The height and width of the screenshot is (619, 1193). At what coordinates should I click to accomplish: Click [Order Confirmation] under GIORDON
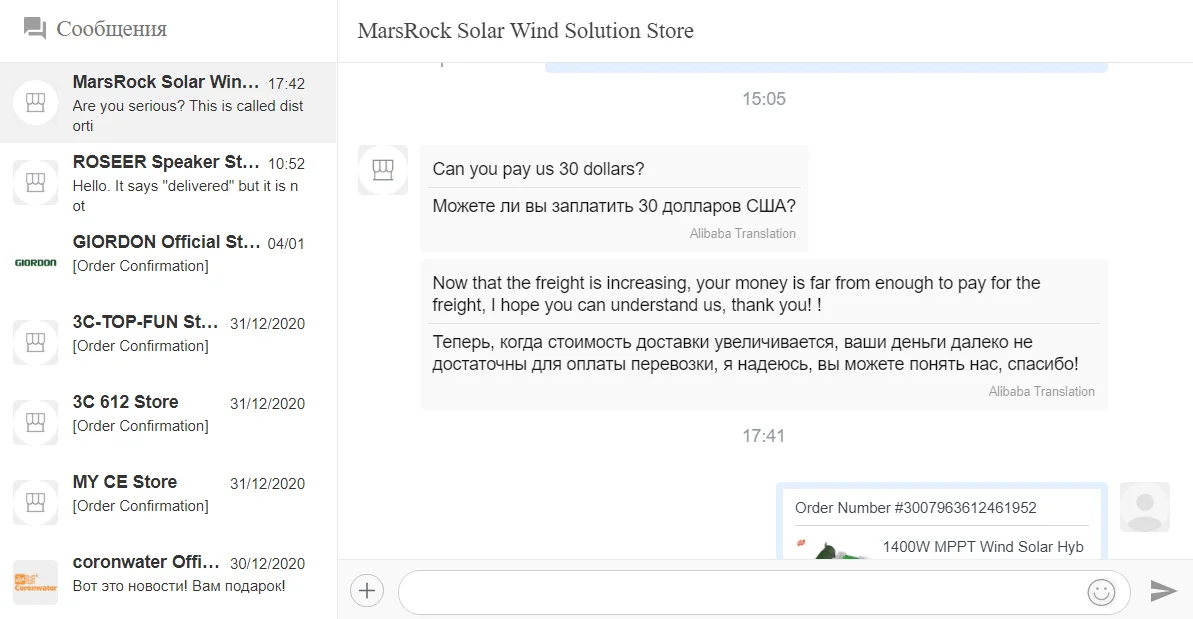(x=141, y=265)
